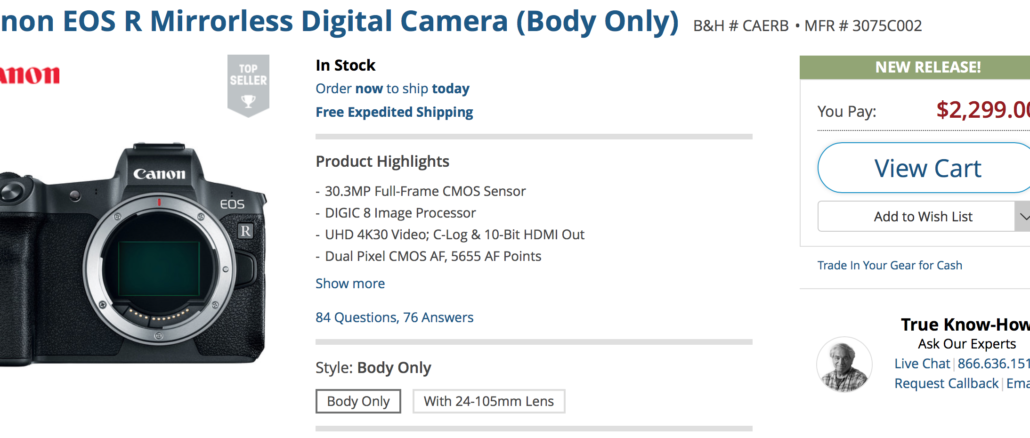Open the Canon EOS R product image
The width and height of the screenshot is (1030, 438).
(132, 251)
